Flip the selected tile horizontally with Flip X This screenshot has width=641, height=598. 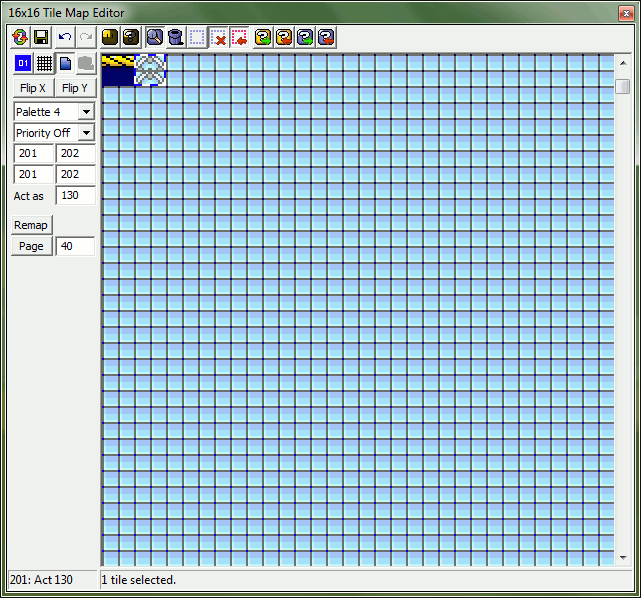pyautogui.click(x=33, y=88)
